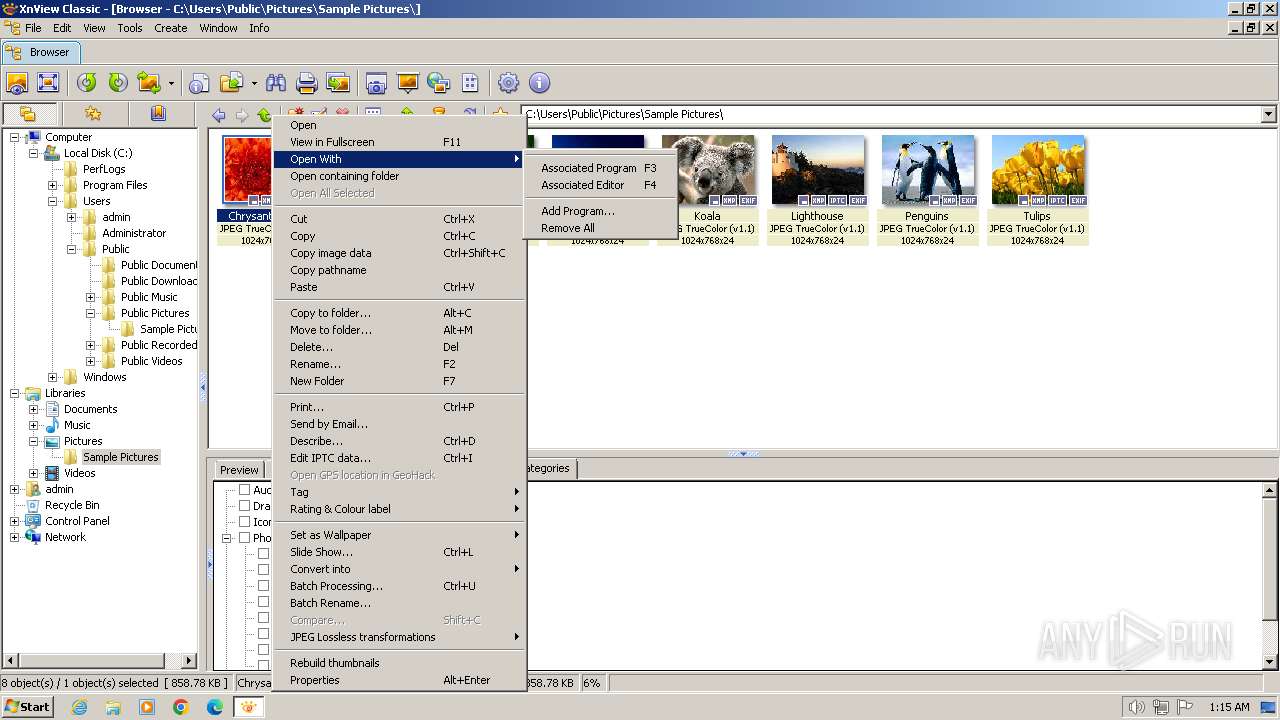Viewport: 1280px width, 720px height.
Task: Select 'View in Fullscreen' context item
Action: (x=399, y=142)
